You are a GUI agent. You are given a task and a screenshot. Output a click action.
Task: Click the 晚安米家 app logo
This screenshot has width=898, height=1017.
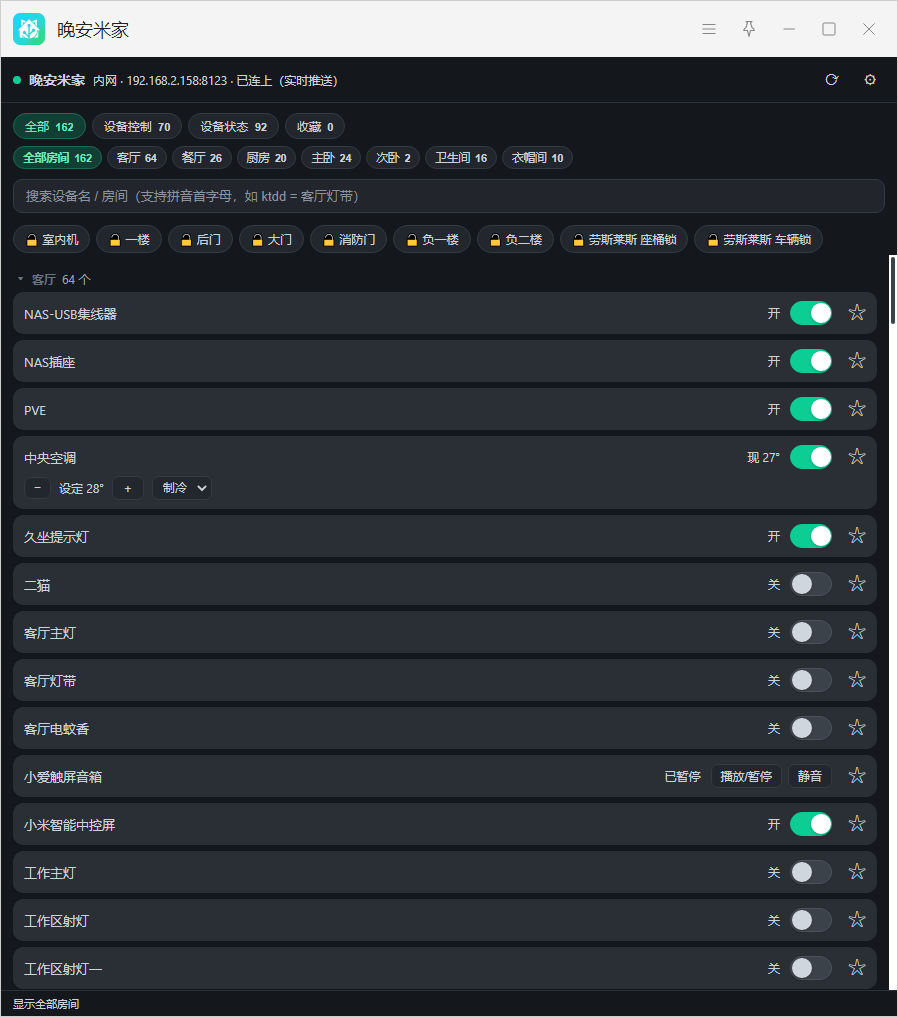click(29, 29)
